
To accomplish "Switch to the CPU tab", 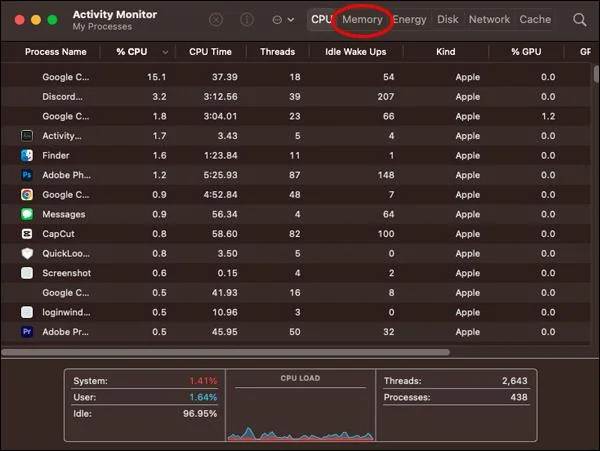I will [x=321, y=20].
